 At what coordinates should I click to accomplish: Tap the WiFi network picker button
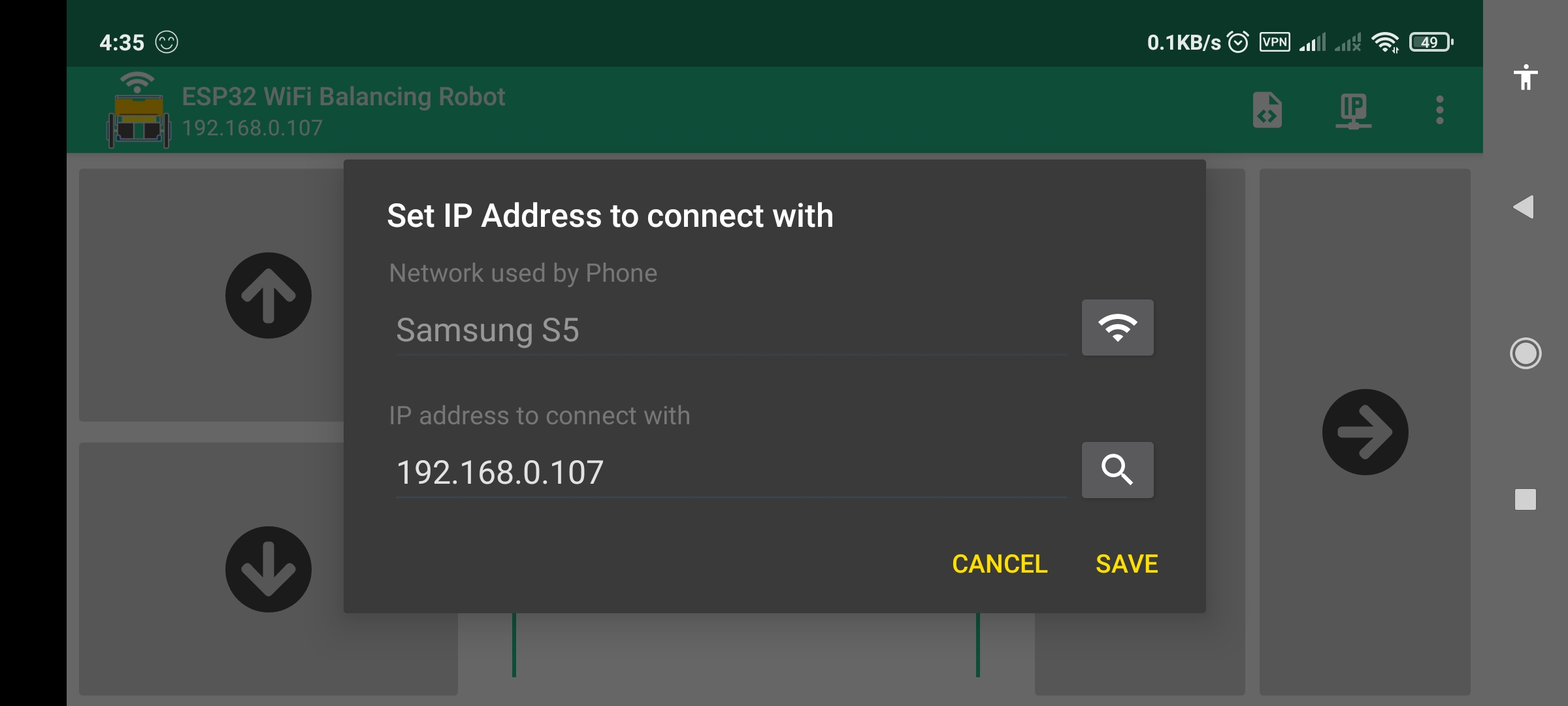point(1117,328)
